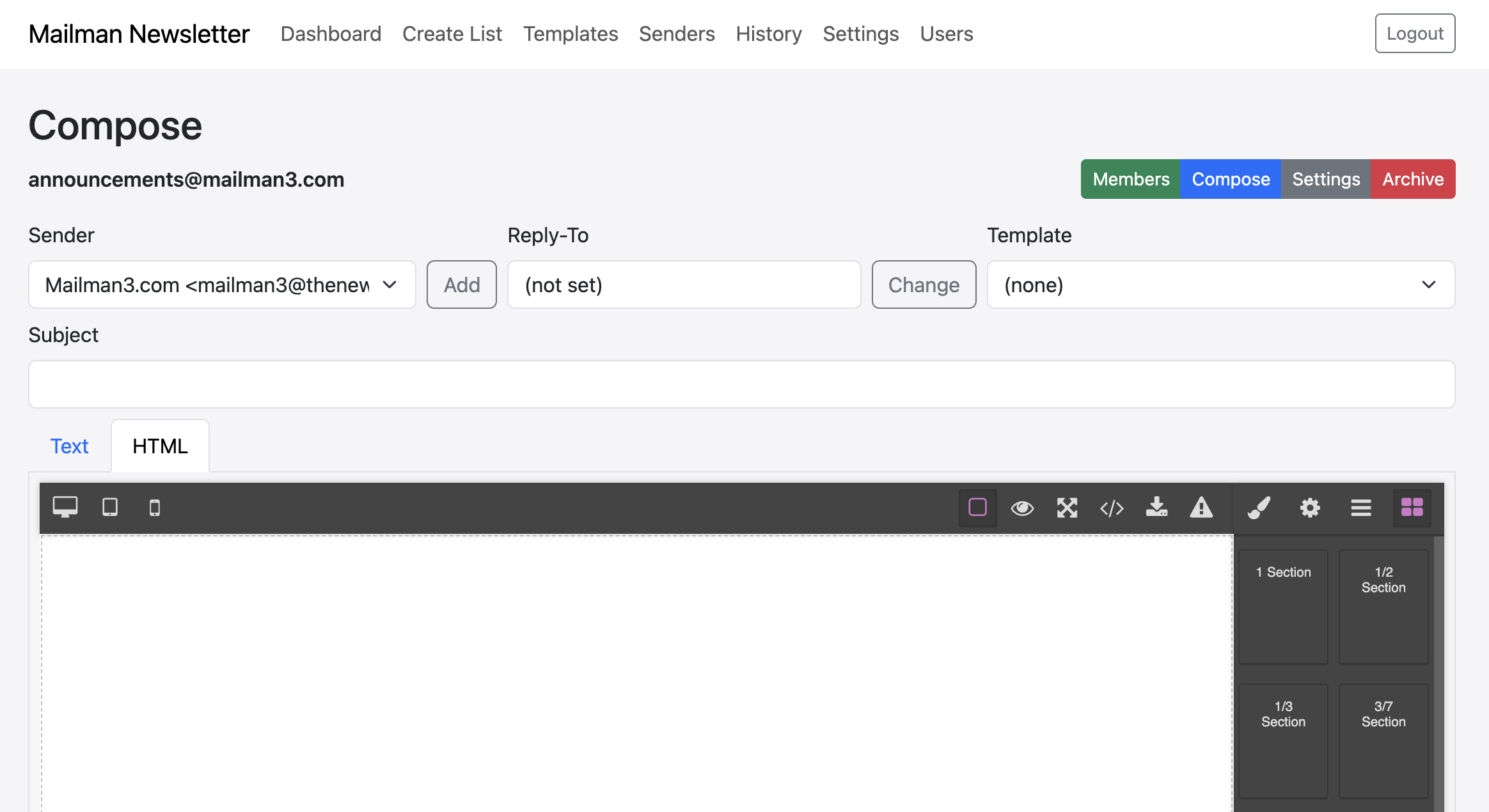
Task: Toggle preview mode eye icon
Action: [x=1022, y=508]
